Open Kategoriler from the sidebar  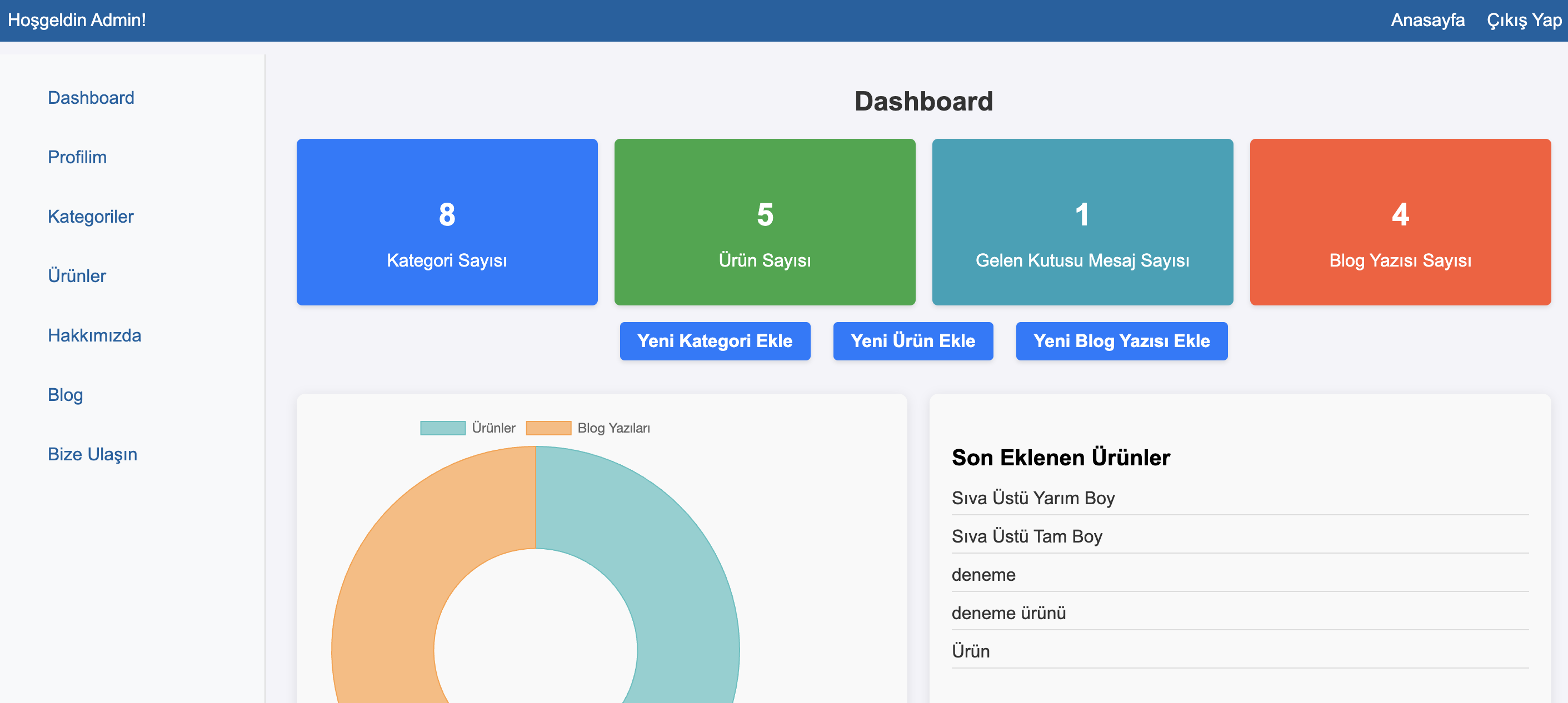[x=91, y=217]
